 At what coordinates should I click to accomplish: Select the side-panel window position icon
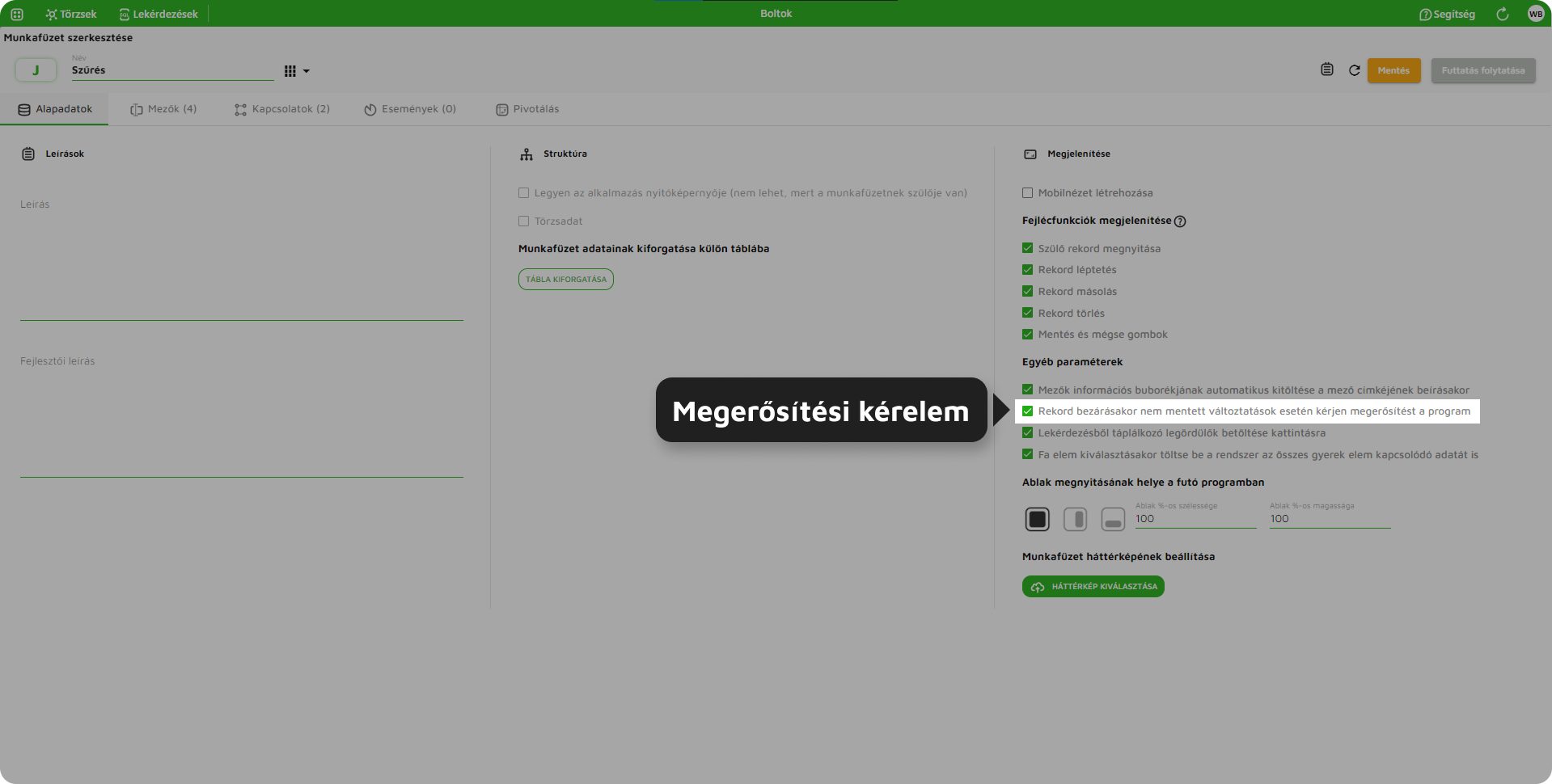pyautogui.click(x=1075, y=519)
